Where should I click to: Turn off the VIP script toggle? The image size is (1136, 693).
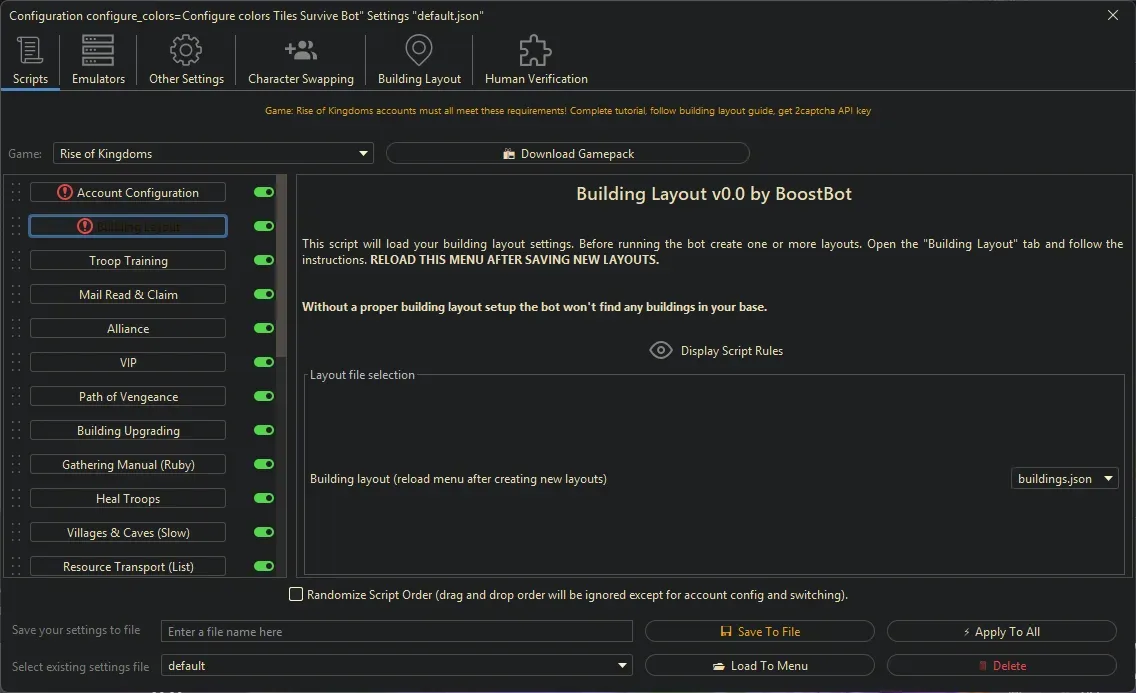pos(262,362)
